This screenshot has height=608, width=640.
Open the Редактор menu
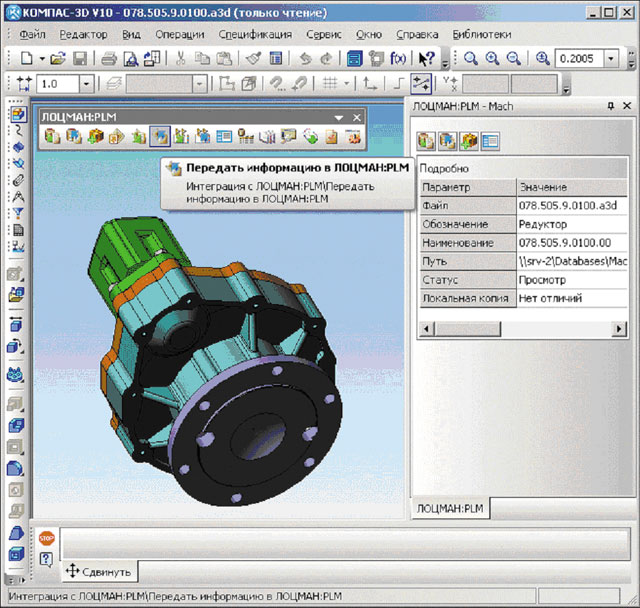pos(84,34)
